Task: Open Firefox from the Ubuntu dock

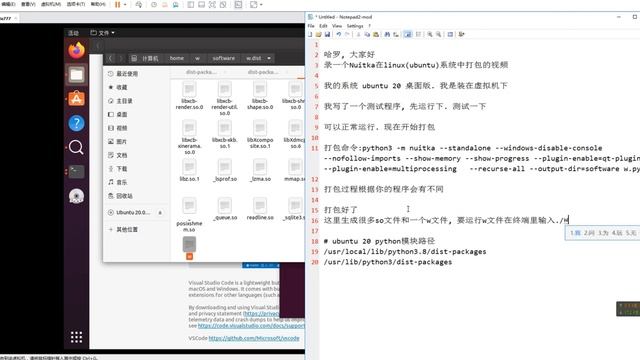Action: [76, 51]
